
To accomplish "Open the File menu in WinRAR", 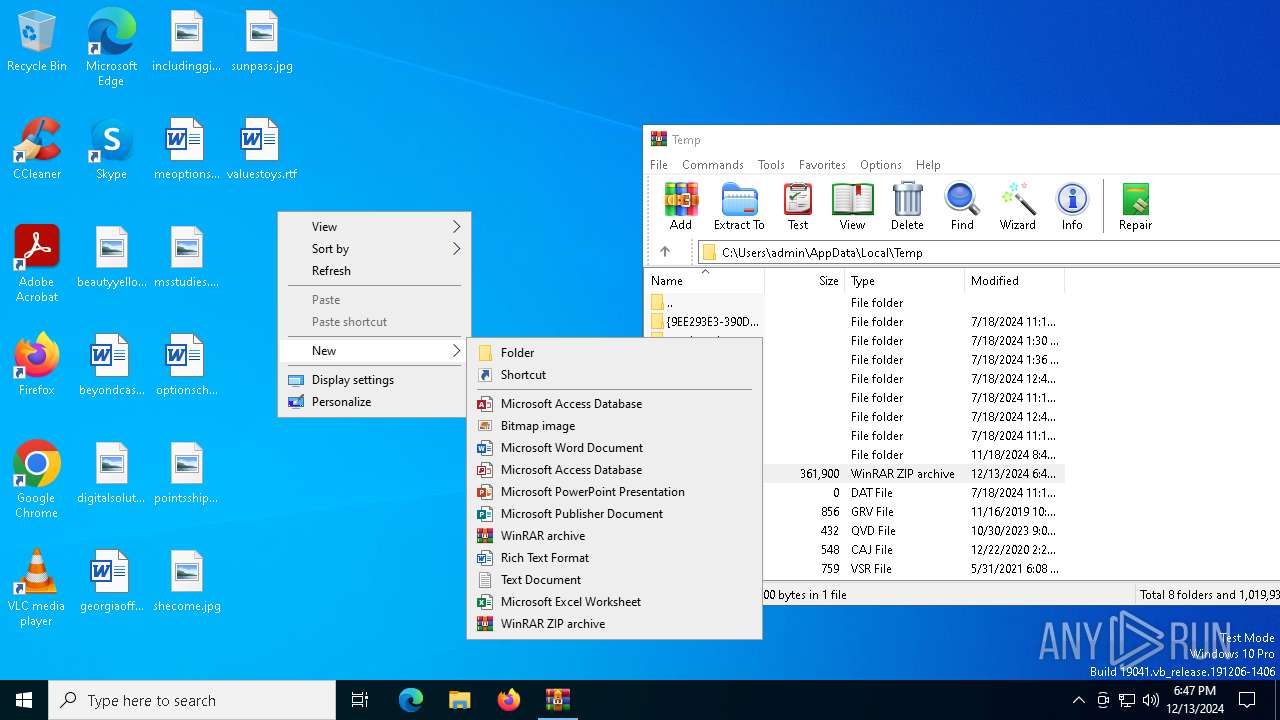I will click(659, 165).
